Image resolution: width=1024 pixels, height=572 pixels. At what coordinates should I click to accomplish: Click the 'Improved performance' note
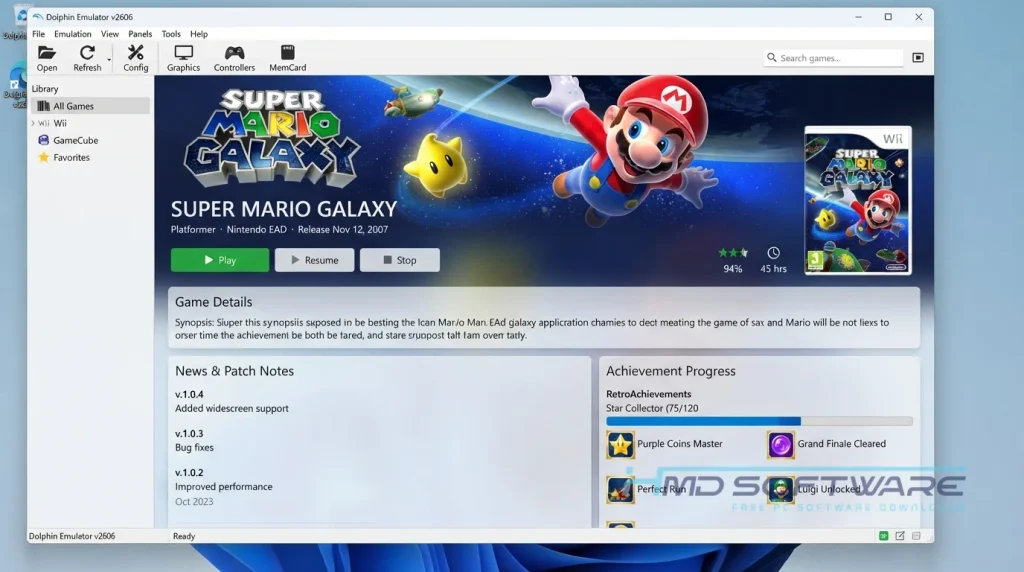click(x=223, y=486)
